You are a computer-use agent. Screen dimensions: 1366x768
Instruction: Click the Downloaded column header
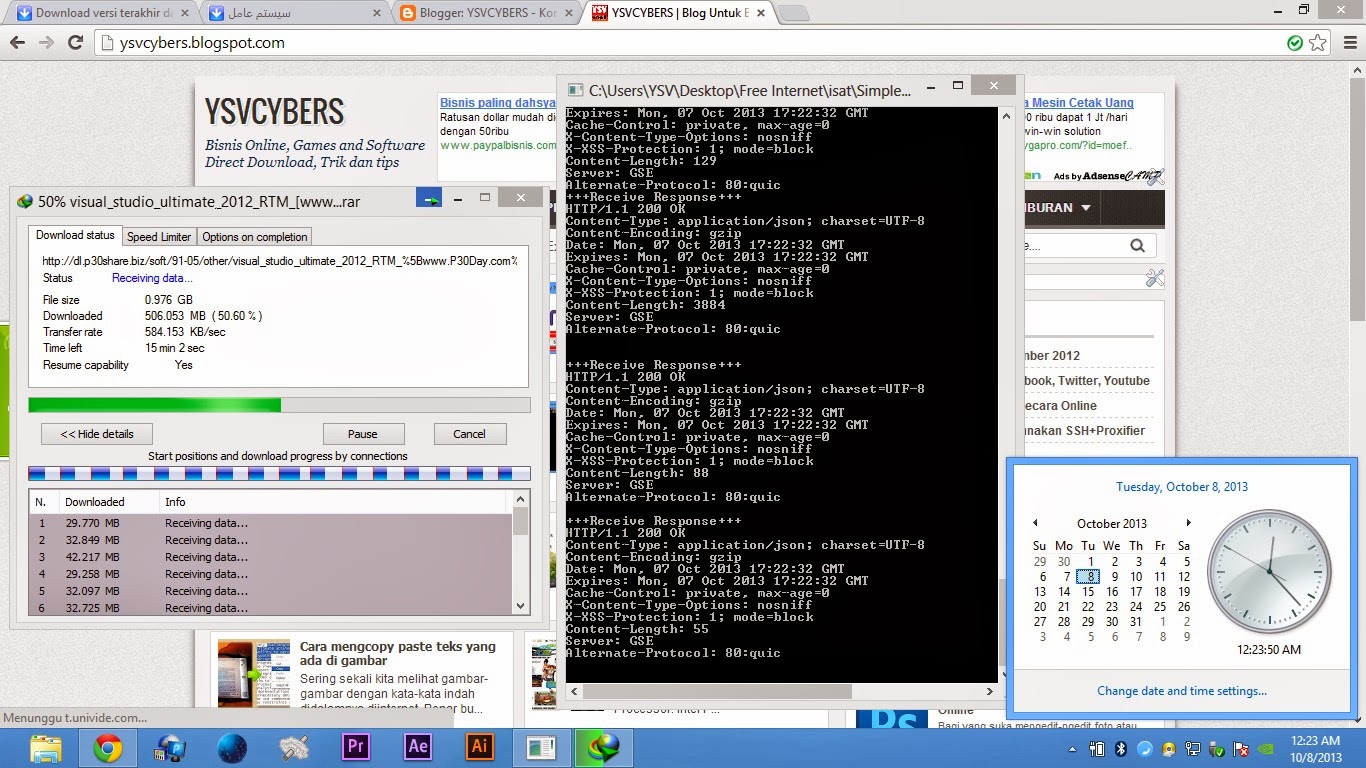tap(108, 502)
